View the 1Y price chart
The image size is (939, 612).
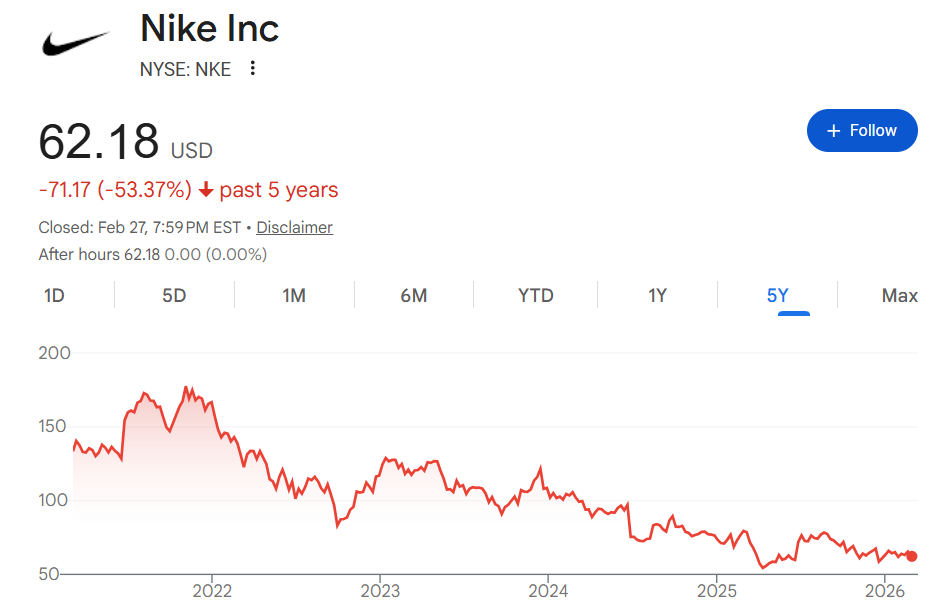(x=657, y=295)
